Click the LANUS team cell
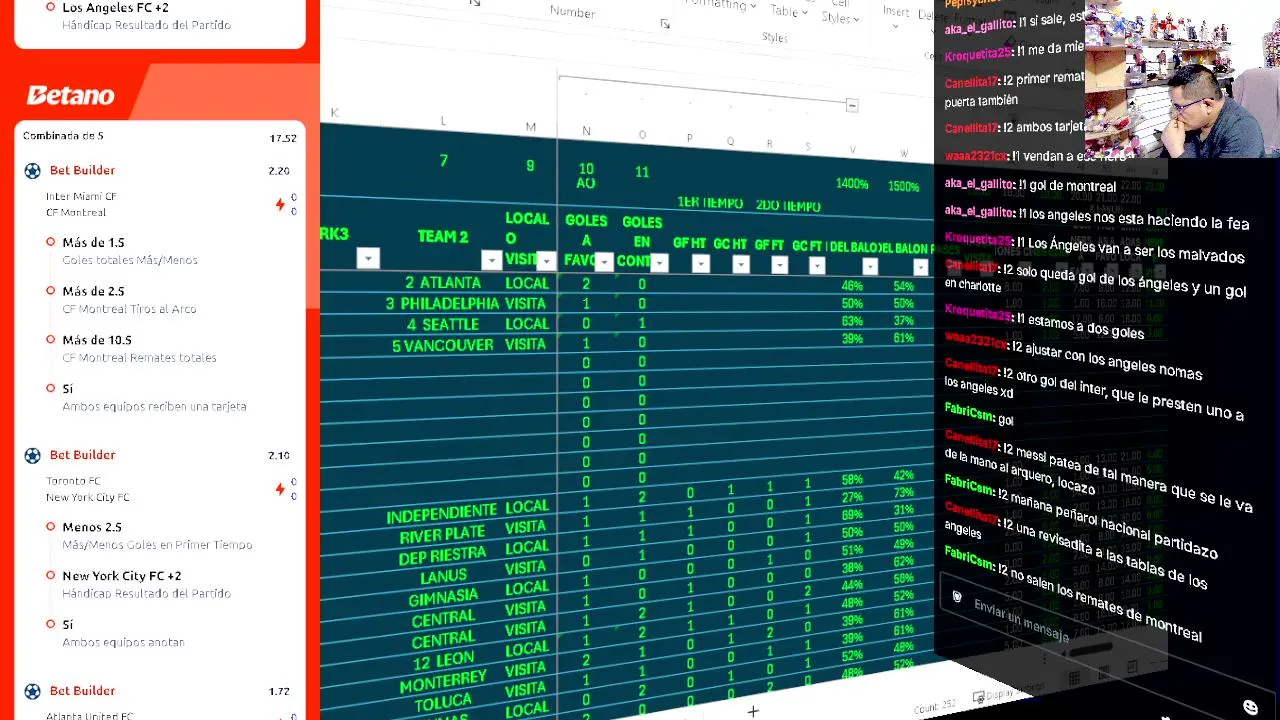The image size is (1280, 720). (x=443, y=577)
